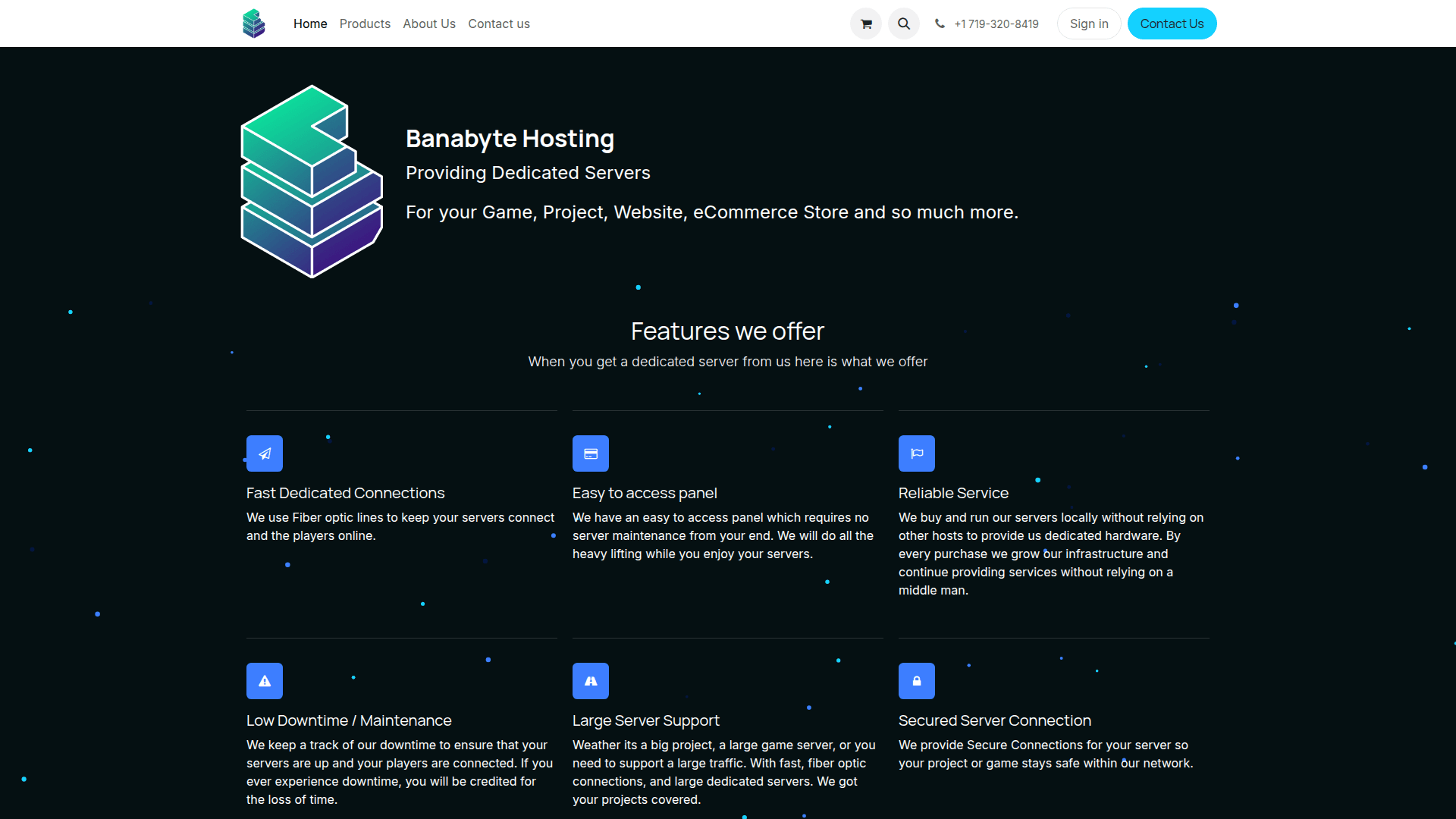Click the Banabyte Hosting heading
The image size is (1456, 819).
coord(510,139)
